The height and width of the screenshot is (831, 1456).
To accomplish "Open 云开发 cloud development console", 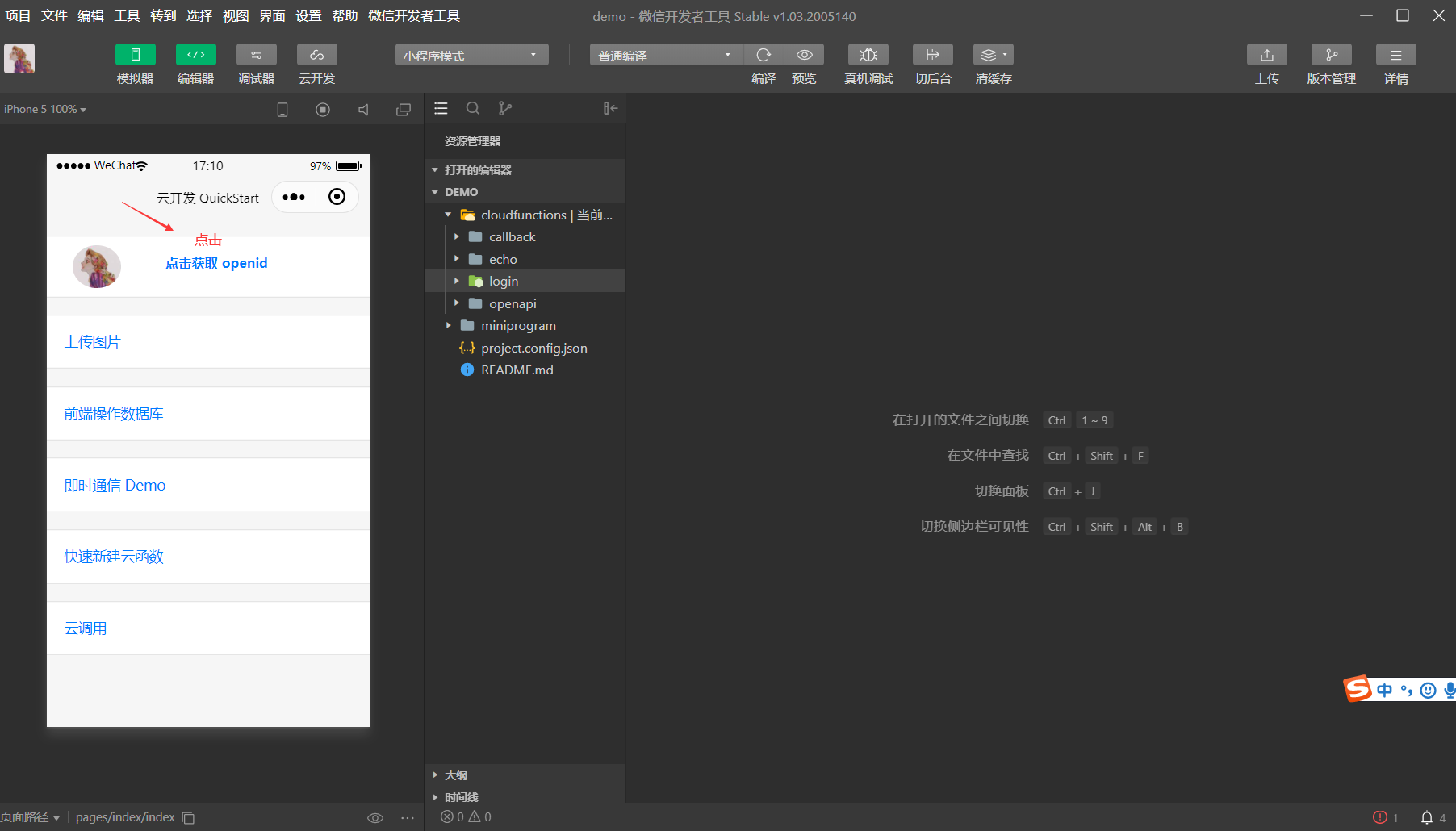I will click(317, 55).
